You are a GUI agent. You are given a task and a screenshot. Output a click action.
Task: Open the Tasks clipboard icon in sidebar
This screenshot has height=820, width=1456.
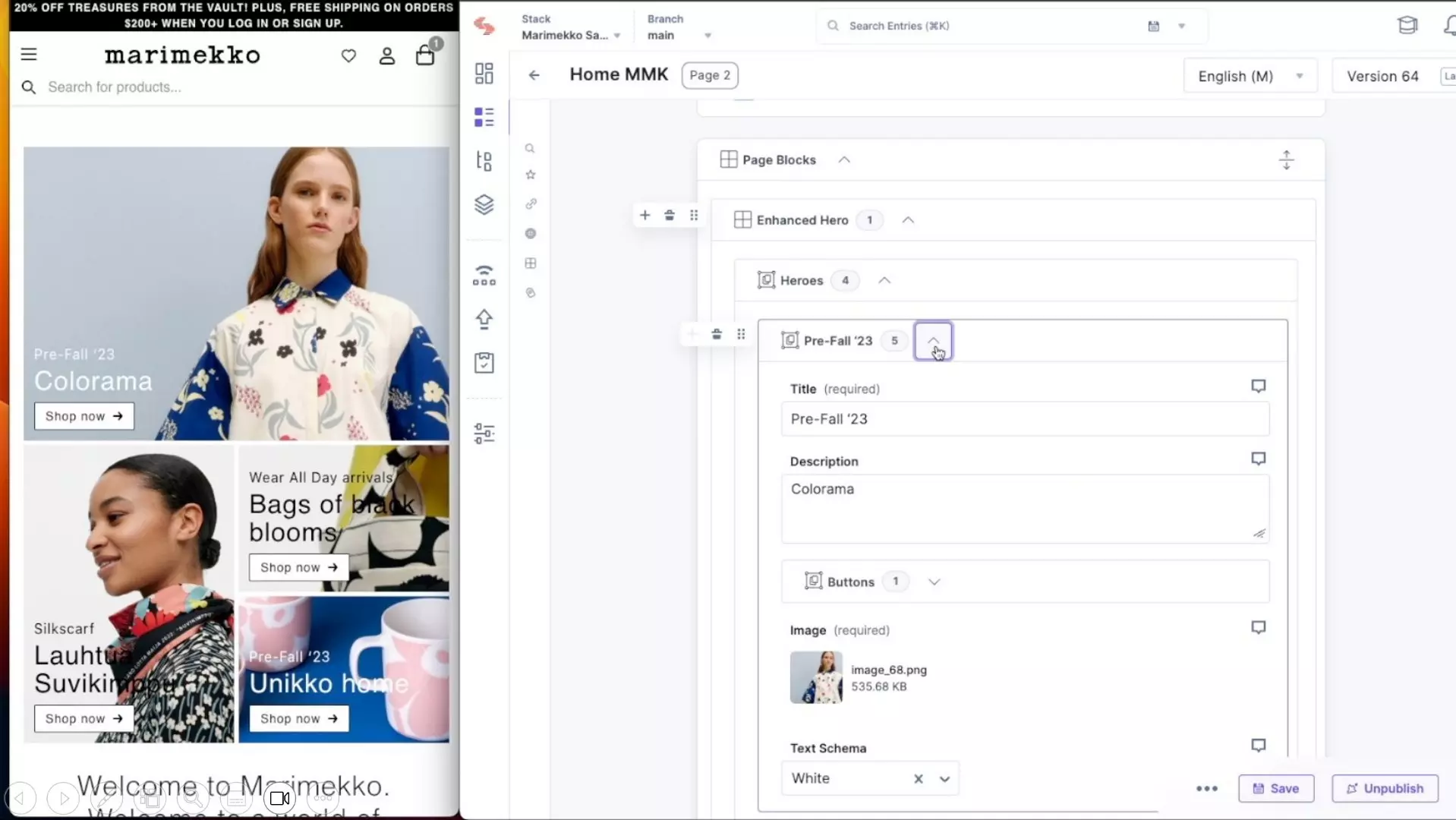[x=484, y=363]
